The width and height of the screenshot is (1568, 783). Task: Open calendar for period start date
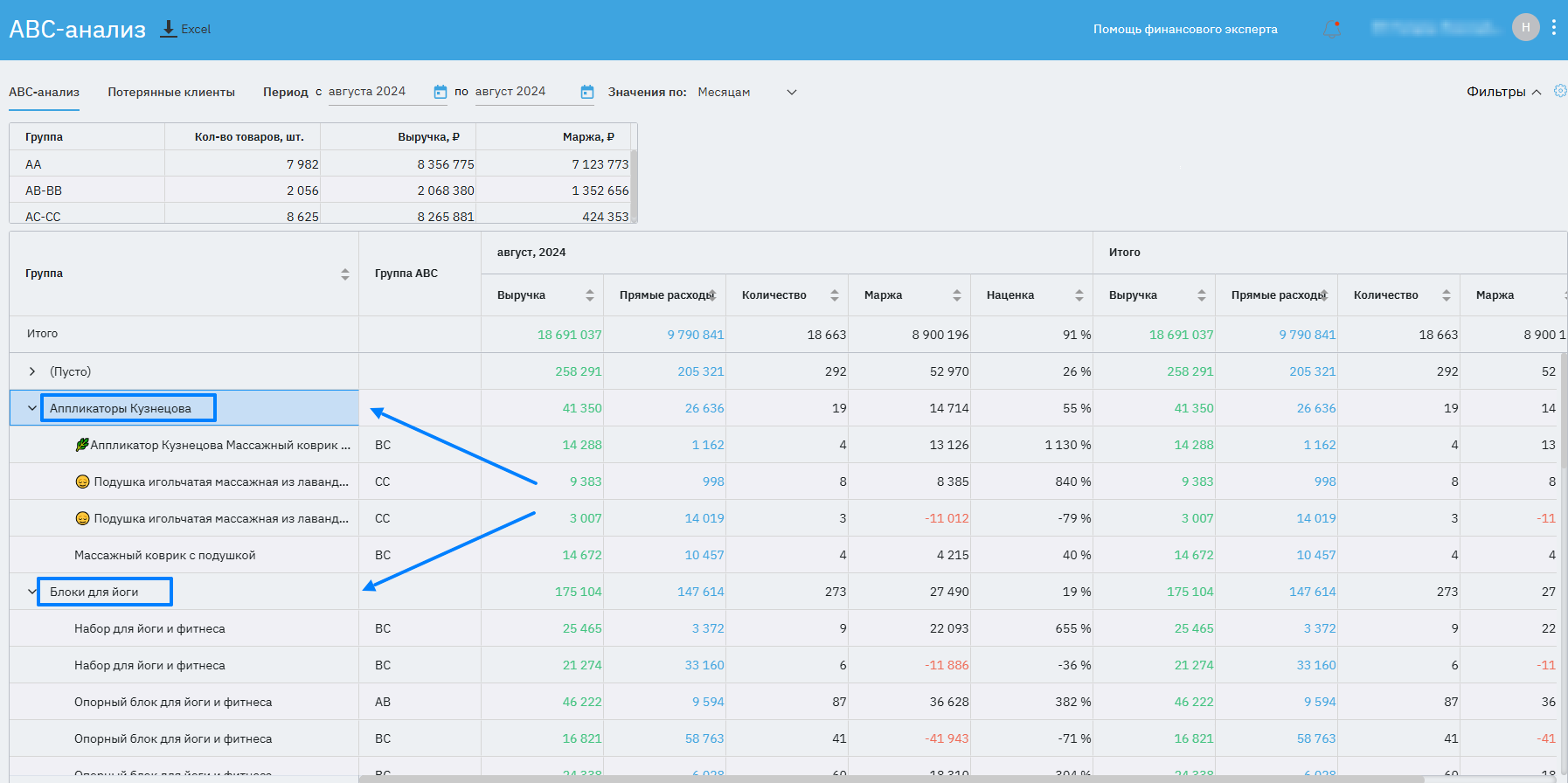[x=441, y=92]
